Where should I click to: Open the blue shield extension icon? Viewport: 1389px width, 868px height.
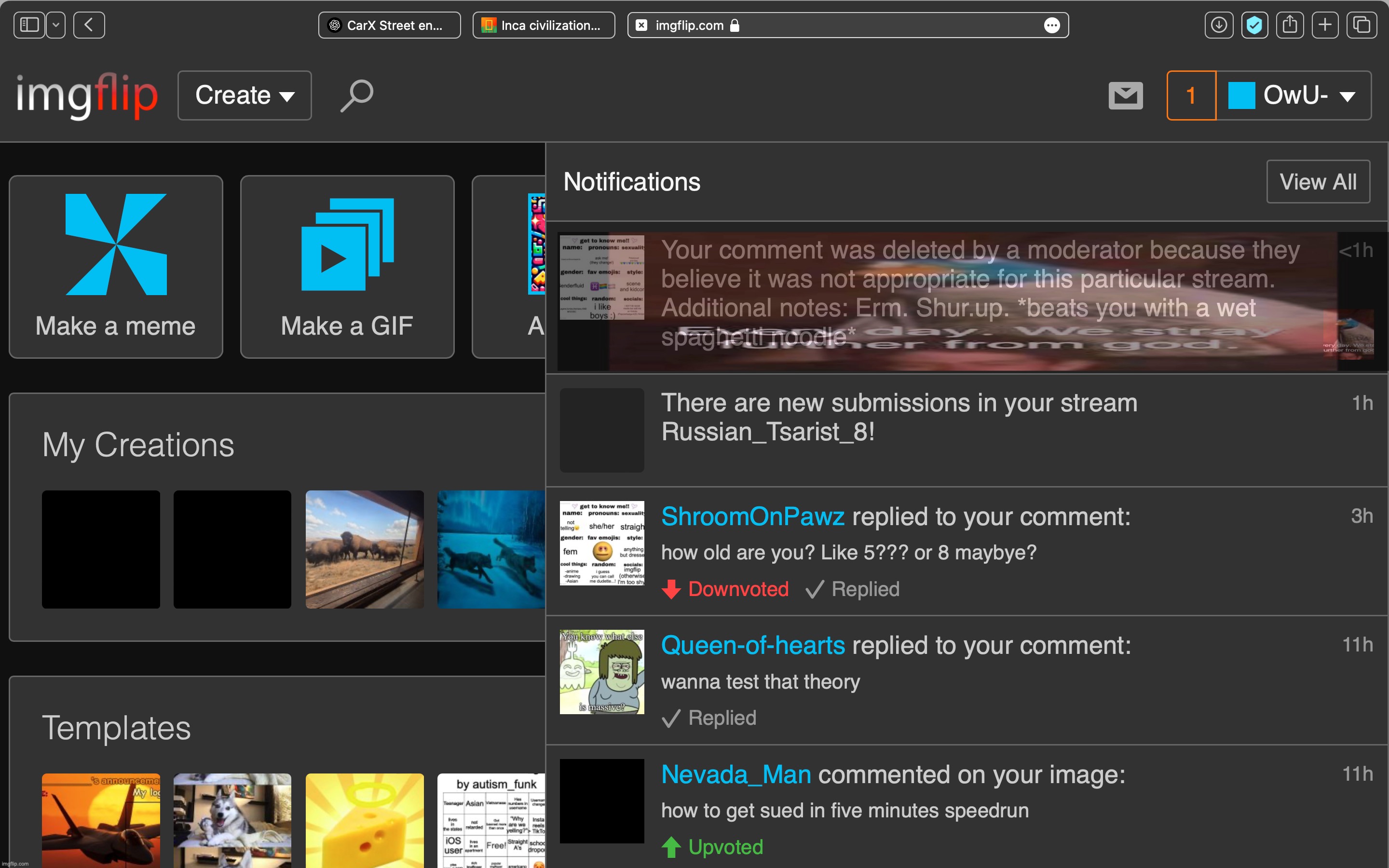coord(1255,25)
